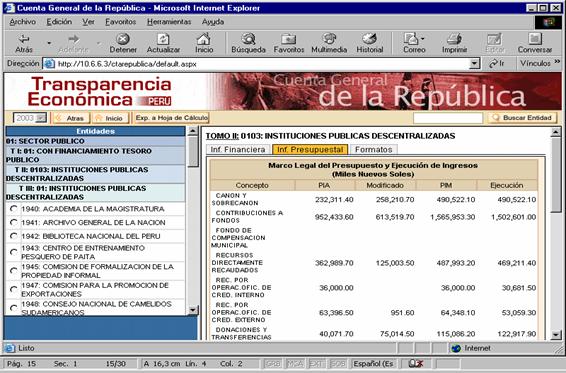Click the Listo status bar icon
The width and height of the screenshot is (566, 373).
[x=9, y=348]
